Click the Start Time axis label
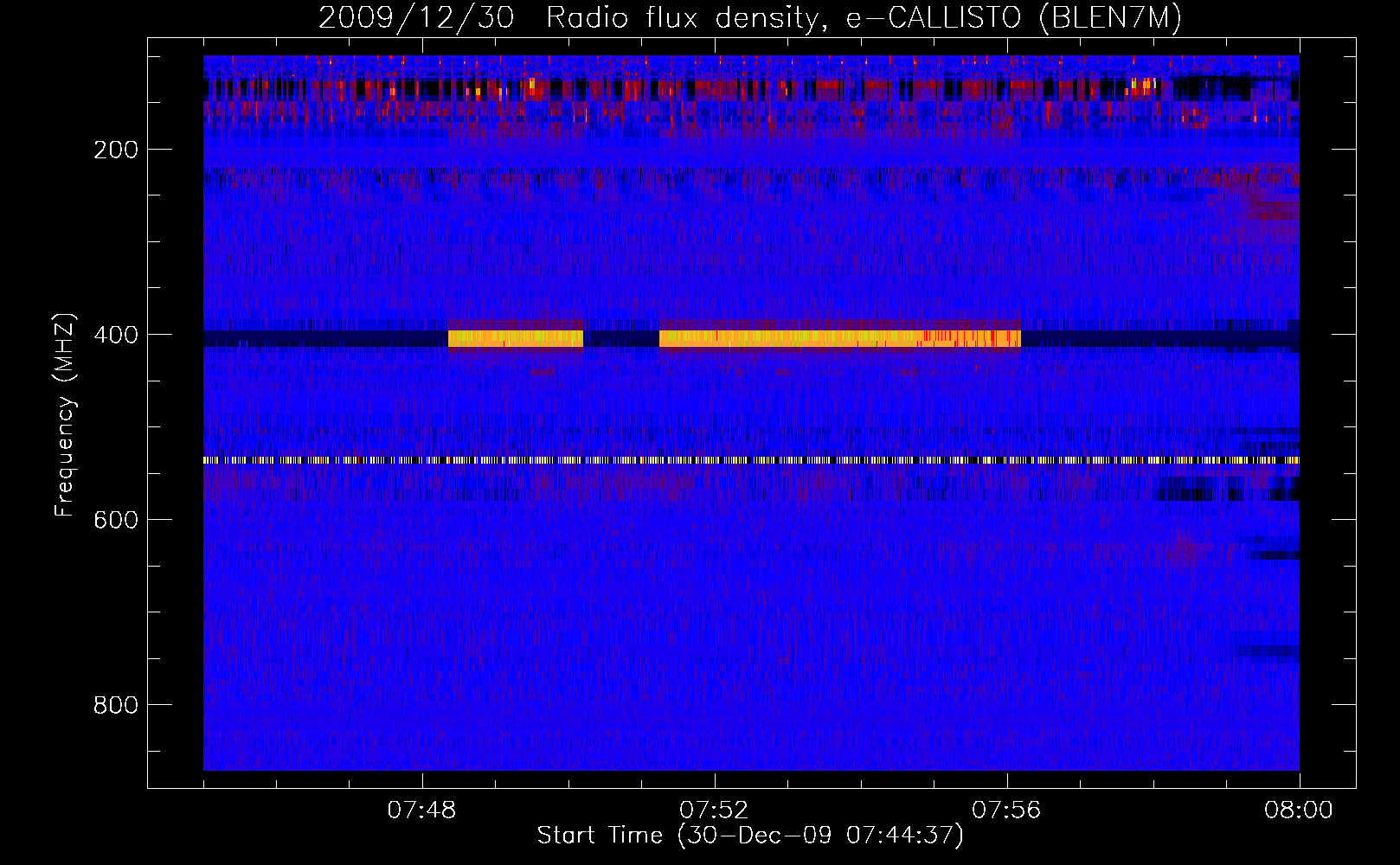This screenshot has height=865, width=1400. [x=750, y=836]
